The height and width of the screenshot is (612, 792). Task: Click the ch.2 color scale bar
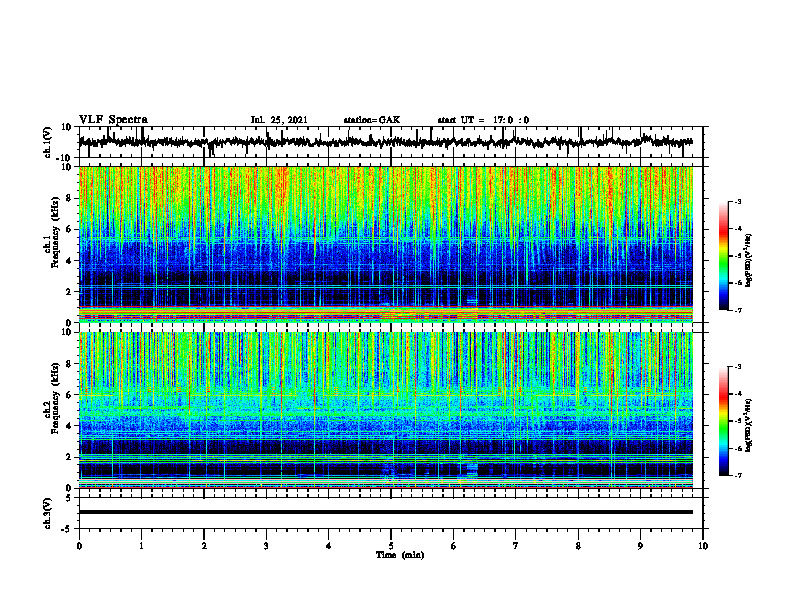[x=723, y=421]
